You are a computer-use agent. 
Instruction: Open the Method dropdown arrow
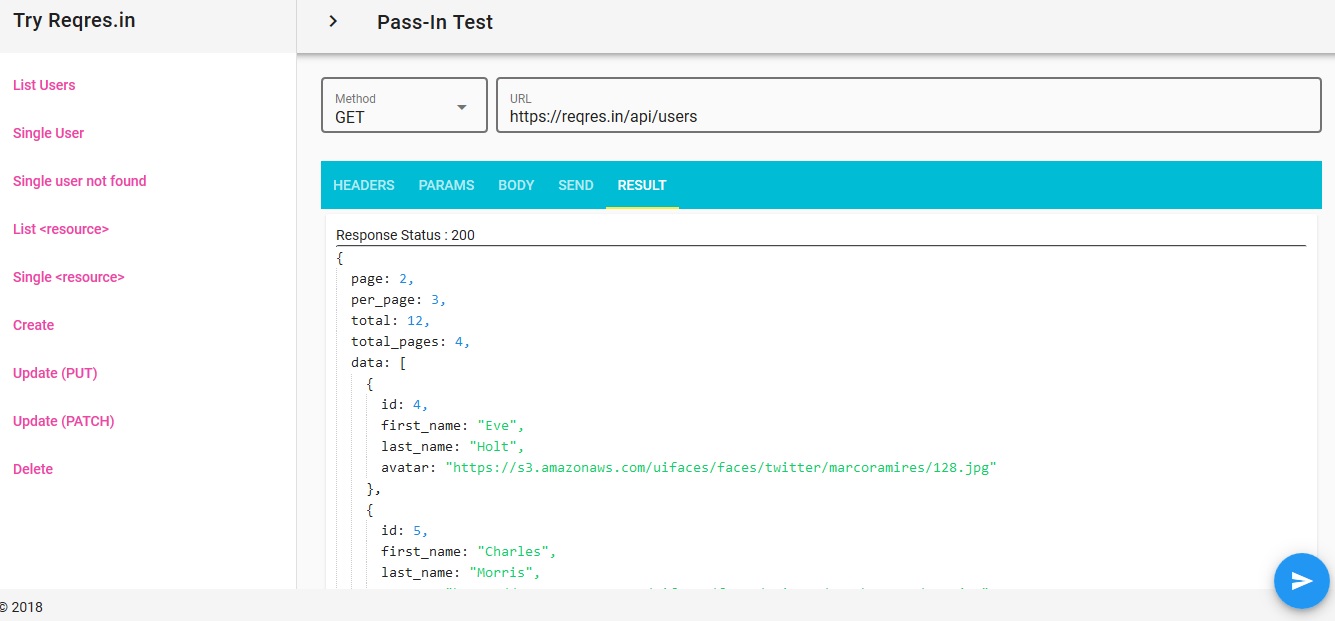[x=462, y=107]
